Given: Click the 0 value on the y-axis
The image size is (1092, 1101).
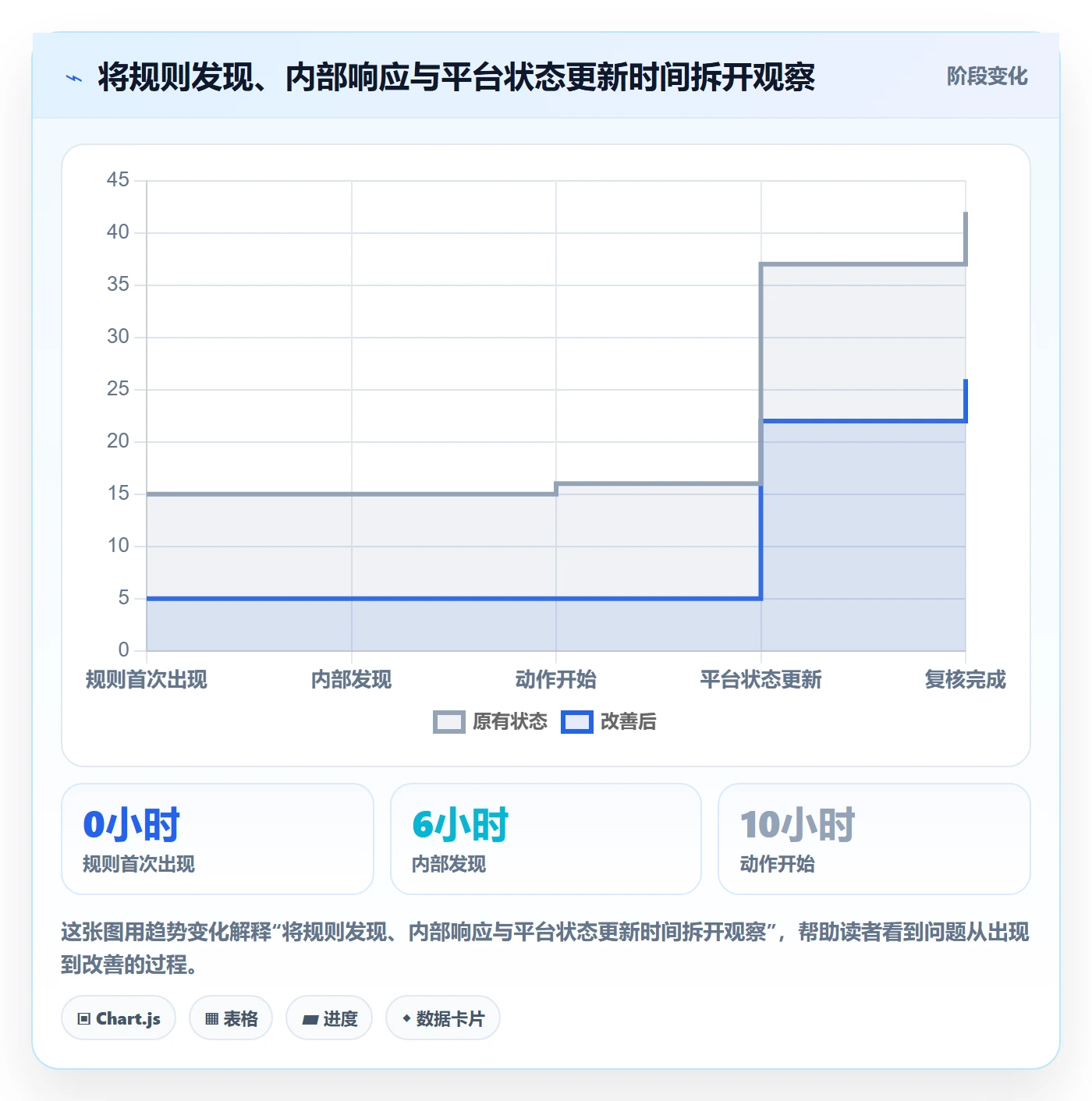Looking at the screenshot, I should [x=123, y=650].
